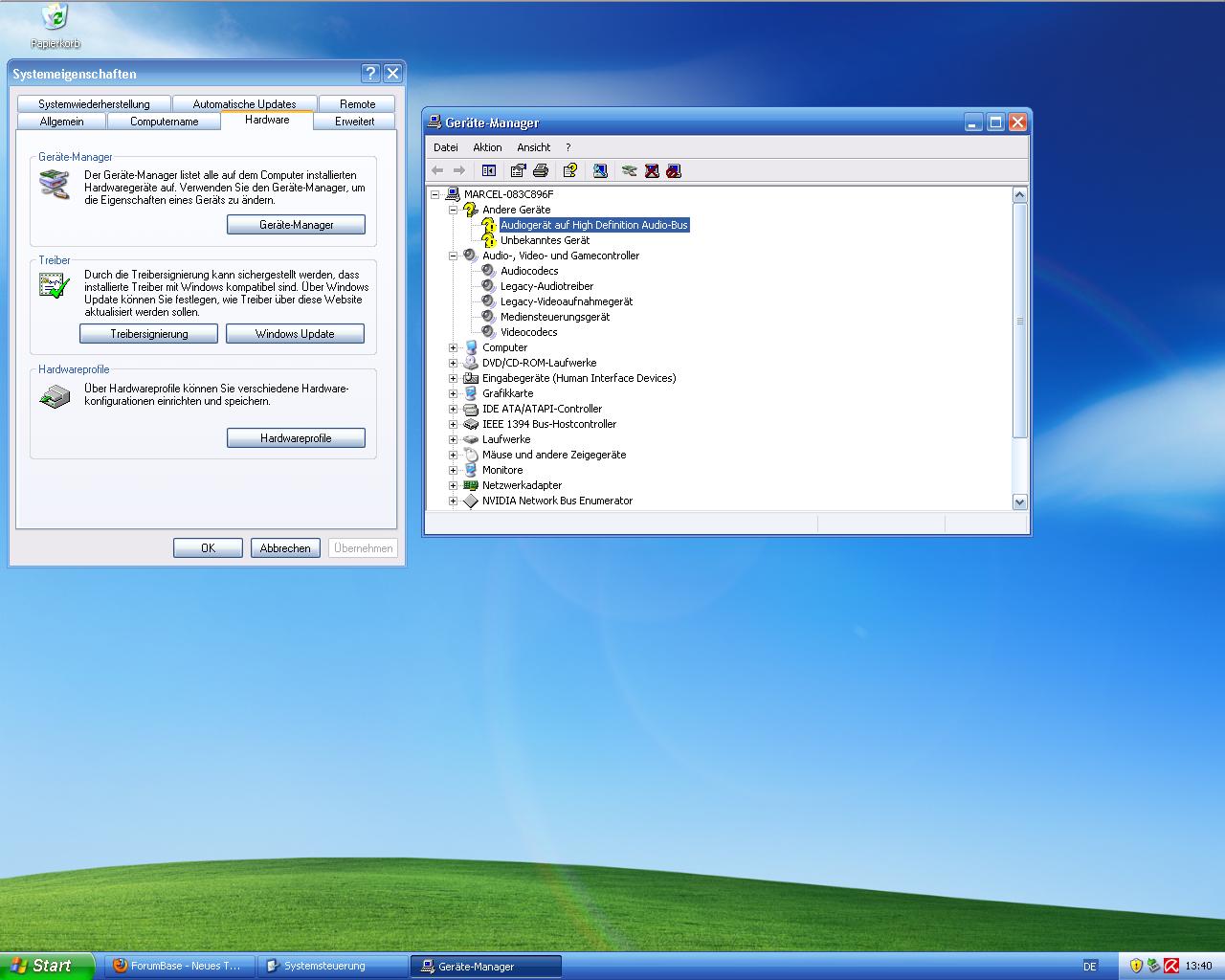Expand the IDE ATA/ATAPI-Controller node
The image size is (1225, 980).
[x=453, y=409]
